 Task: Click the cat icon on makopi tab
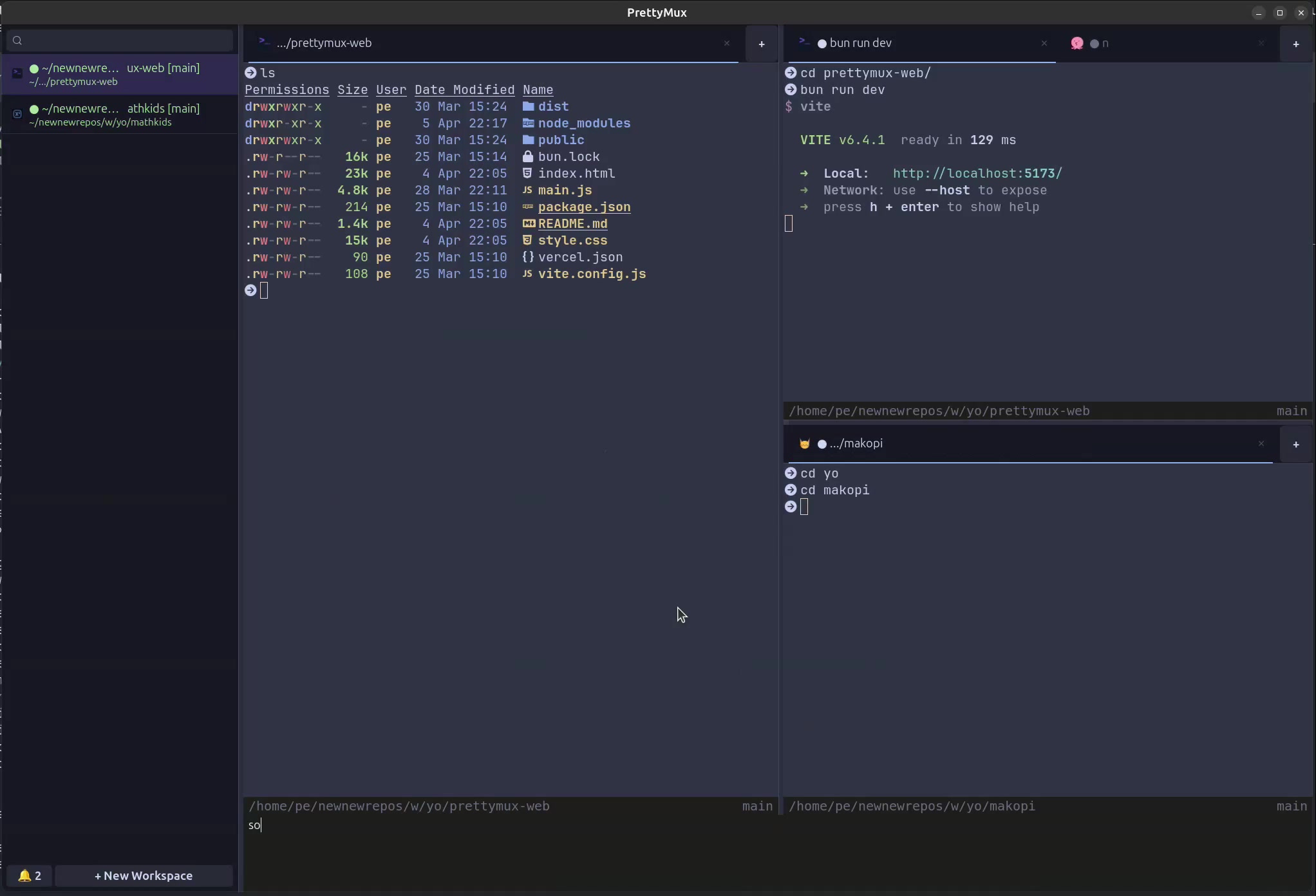[804, 443]
